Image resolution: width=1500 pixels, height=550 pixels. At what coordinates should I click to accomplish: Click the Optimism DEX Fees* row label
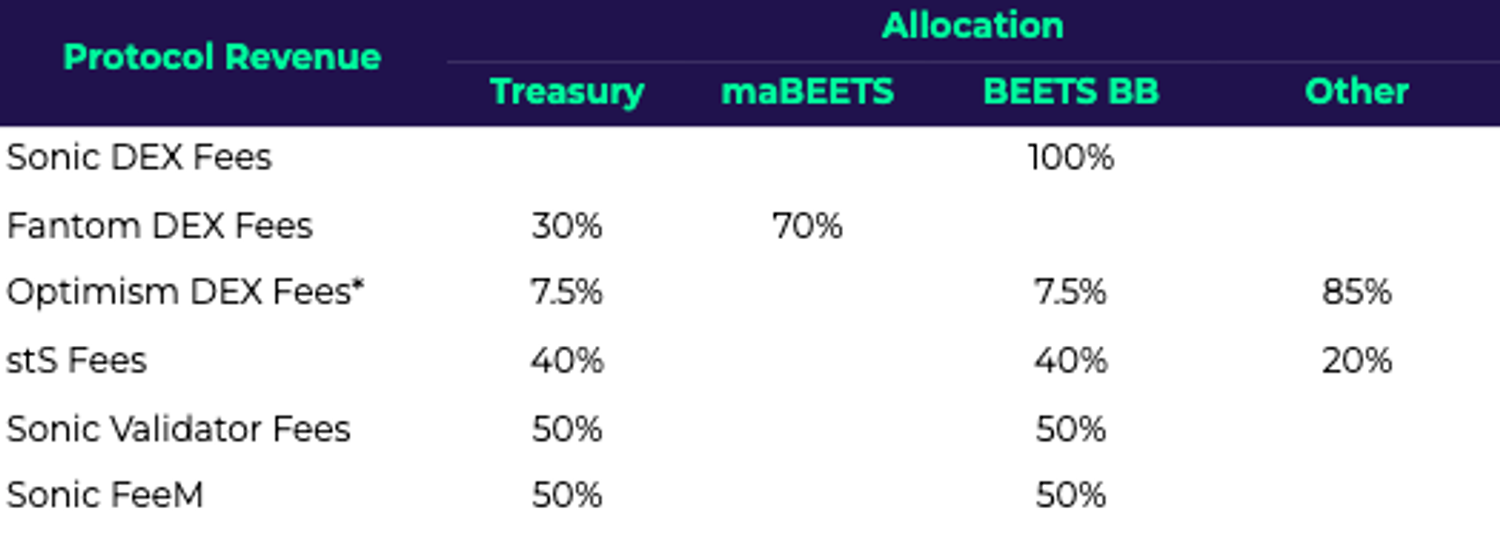186,293
